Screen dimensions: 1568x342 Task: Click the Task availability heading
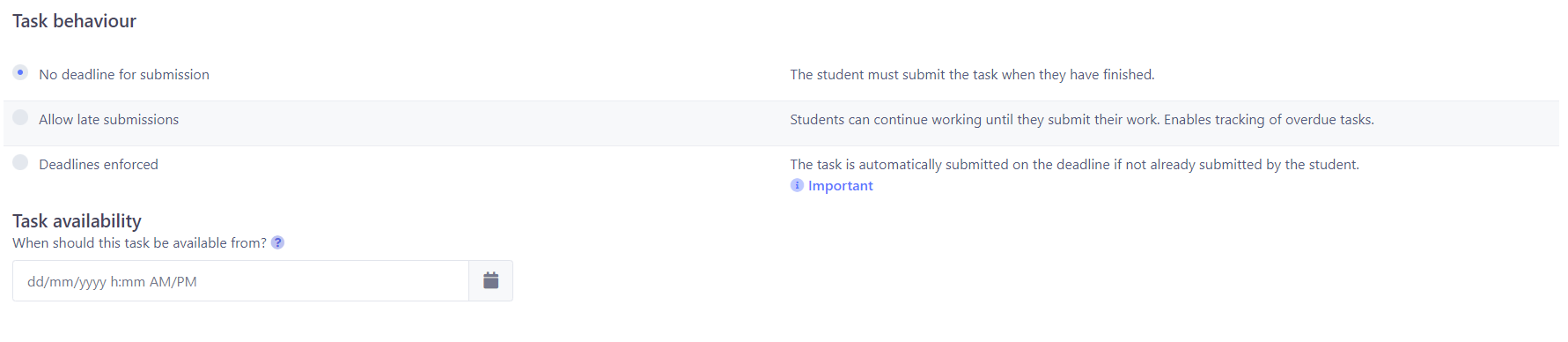click(x=77, y=221)
